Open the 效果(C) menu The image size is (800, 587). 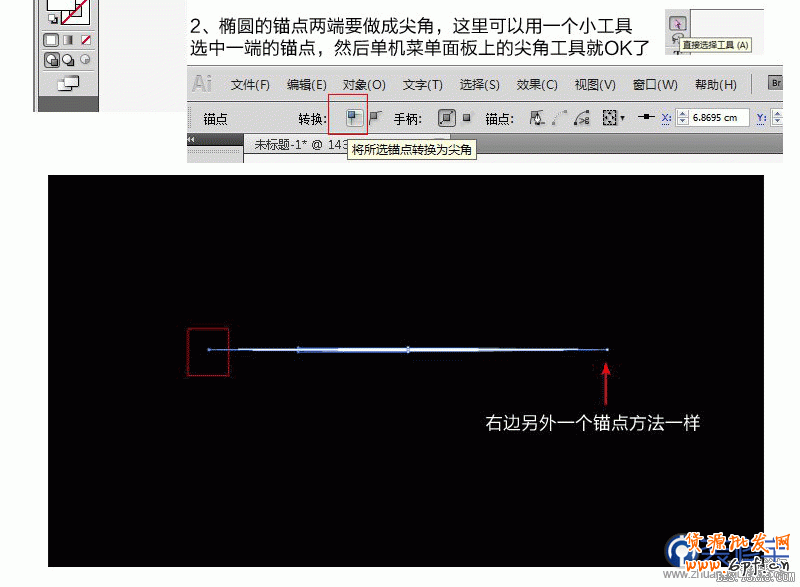pos(536,84)
